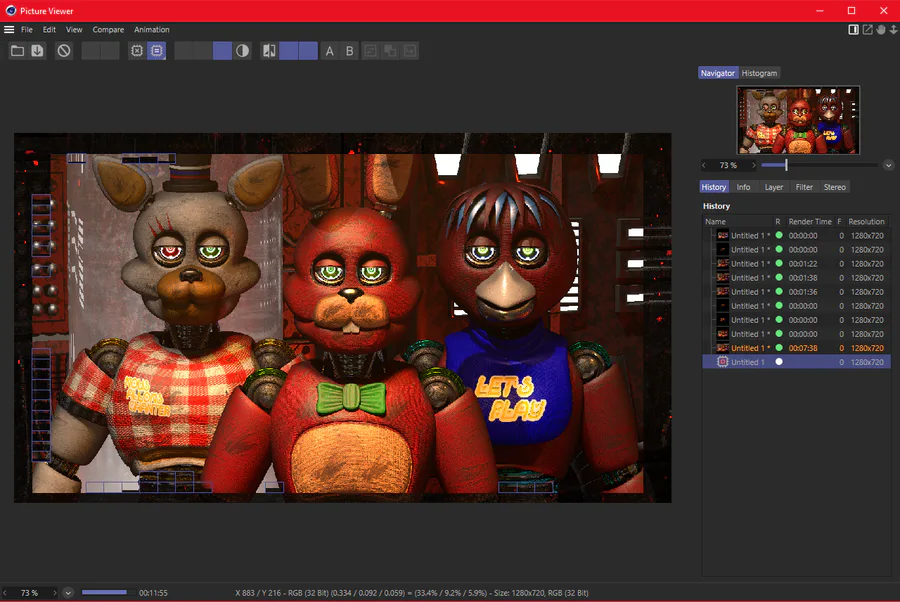
Task: Select history row with render time 00:01:36
Action: [x=797, y=292]
